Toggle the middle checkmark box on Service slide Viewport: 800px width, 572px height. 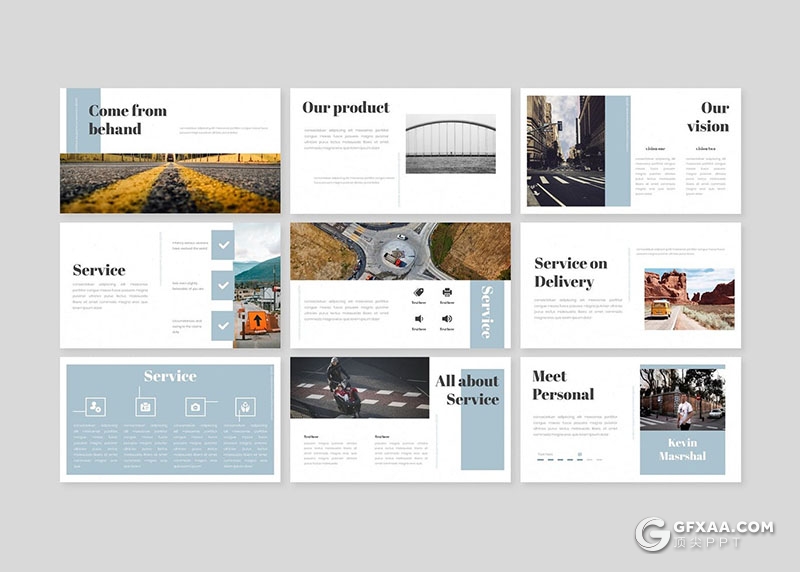222,285
